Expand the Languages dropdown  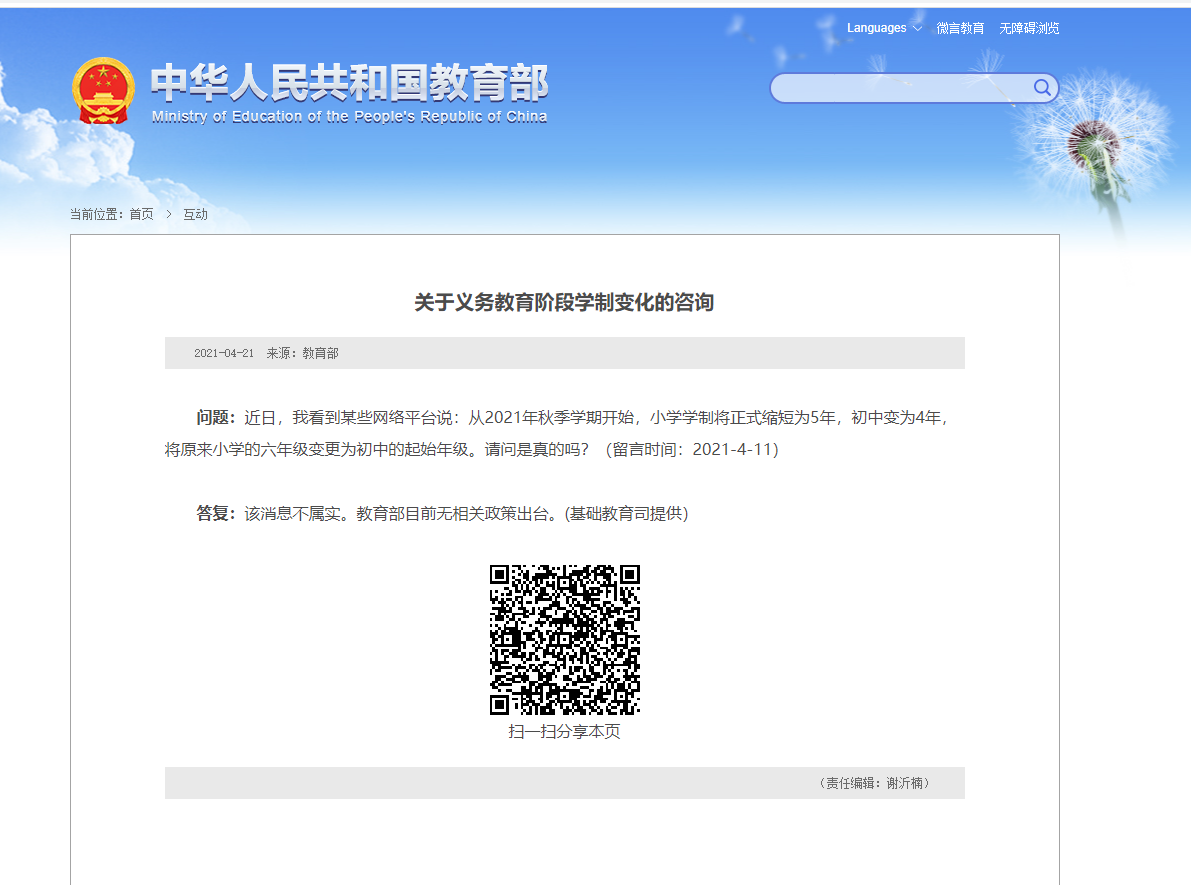884,28
